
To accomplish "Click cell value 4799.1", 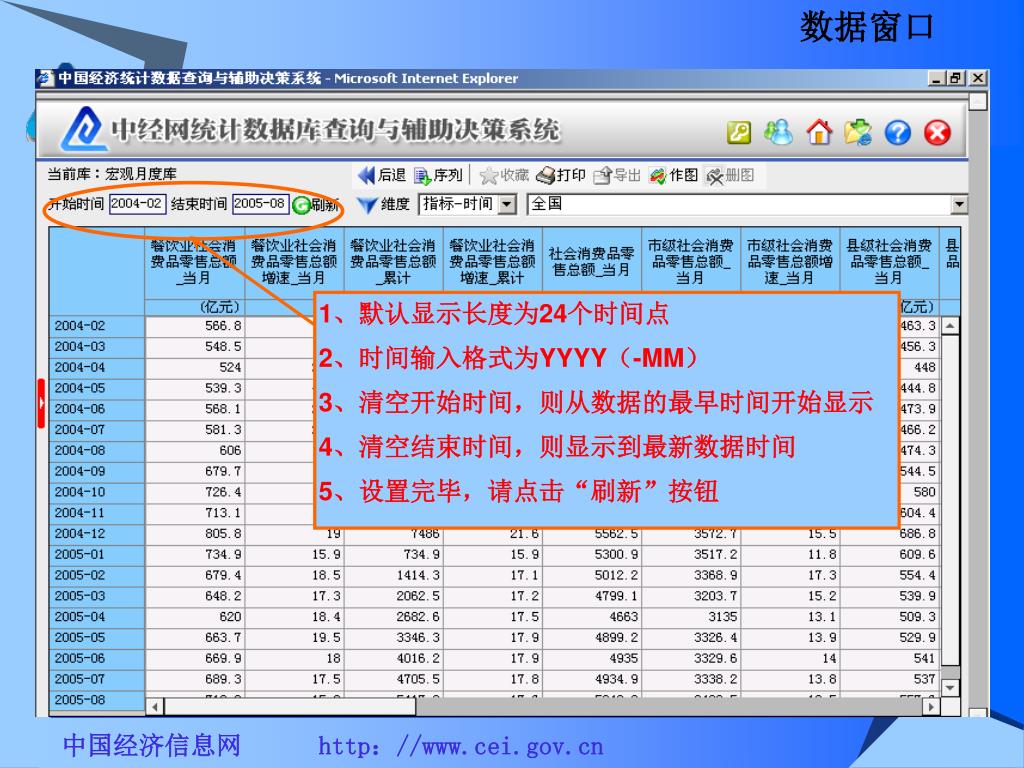I will coord(592,596).
